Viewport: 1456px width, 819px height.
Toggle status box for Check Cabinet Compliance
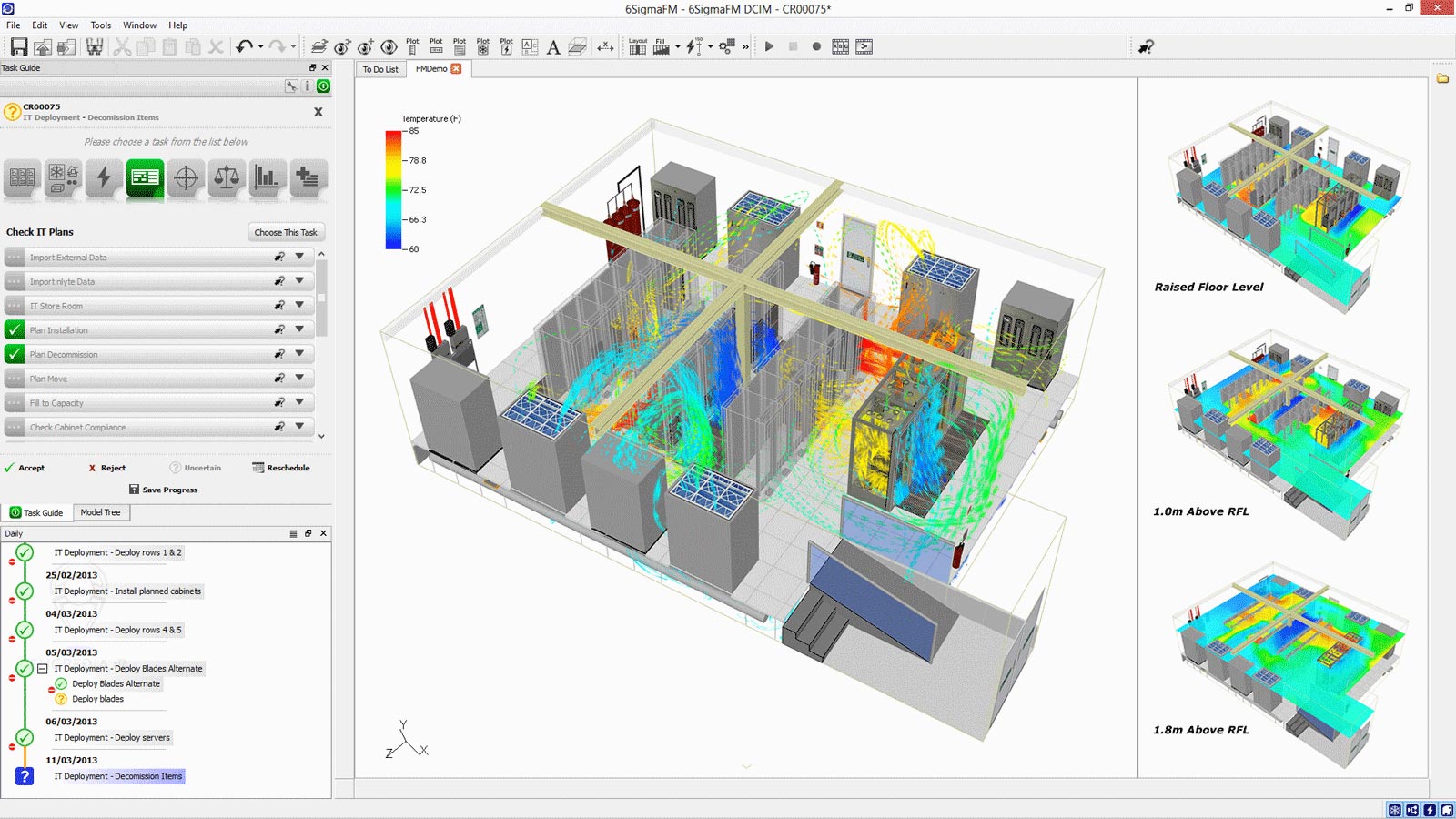click(15, 427)
